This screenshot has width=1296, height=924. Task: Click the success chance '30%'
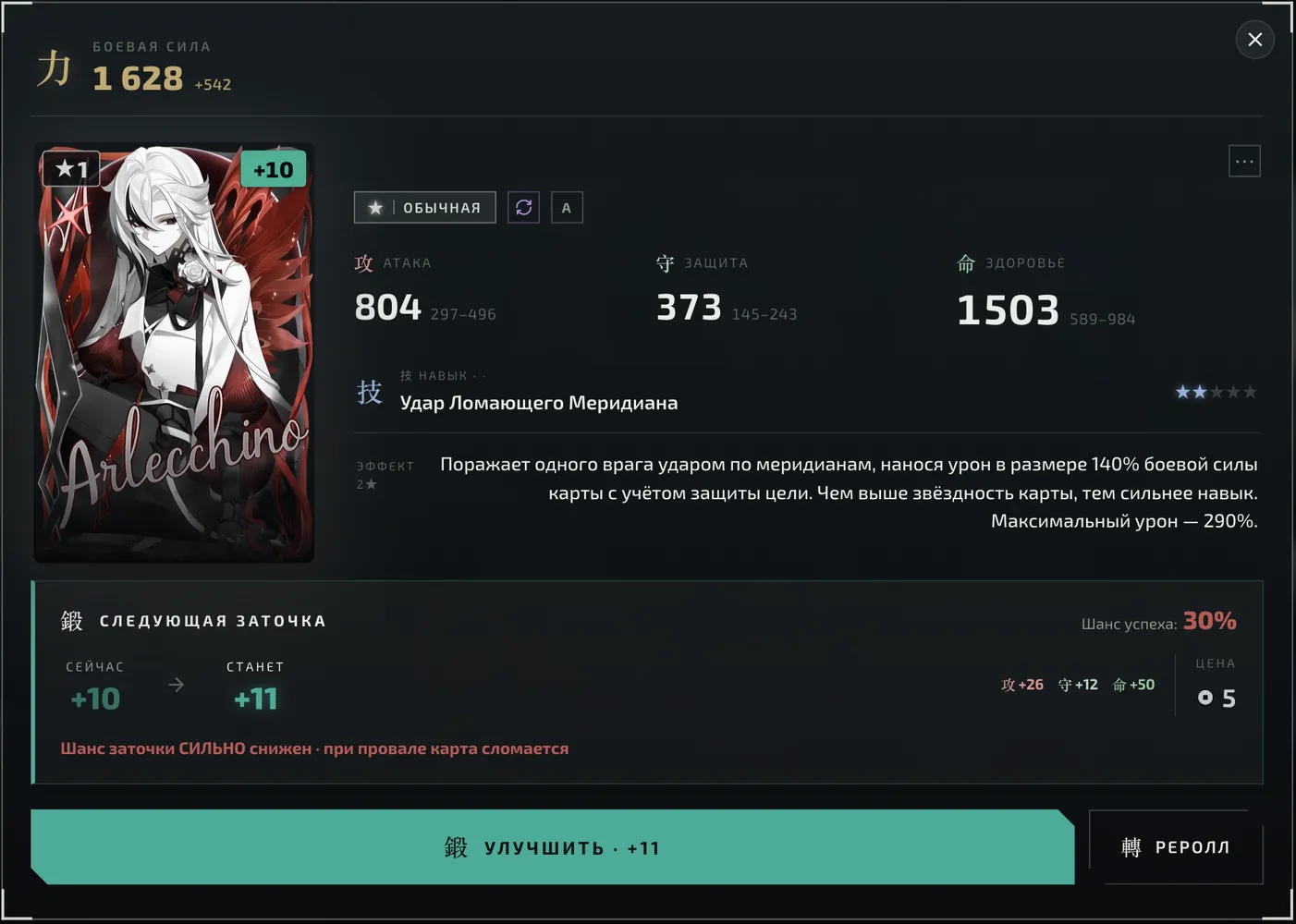1210,620
